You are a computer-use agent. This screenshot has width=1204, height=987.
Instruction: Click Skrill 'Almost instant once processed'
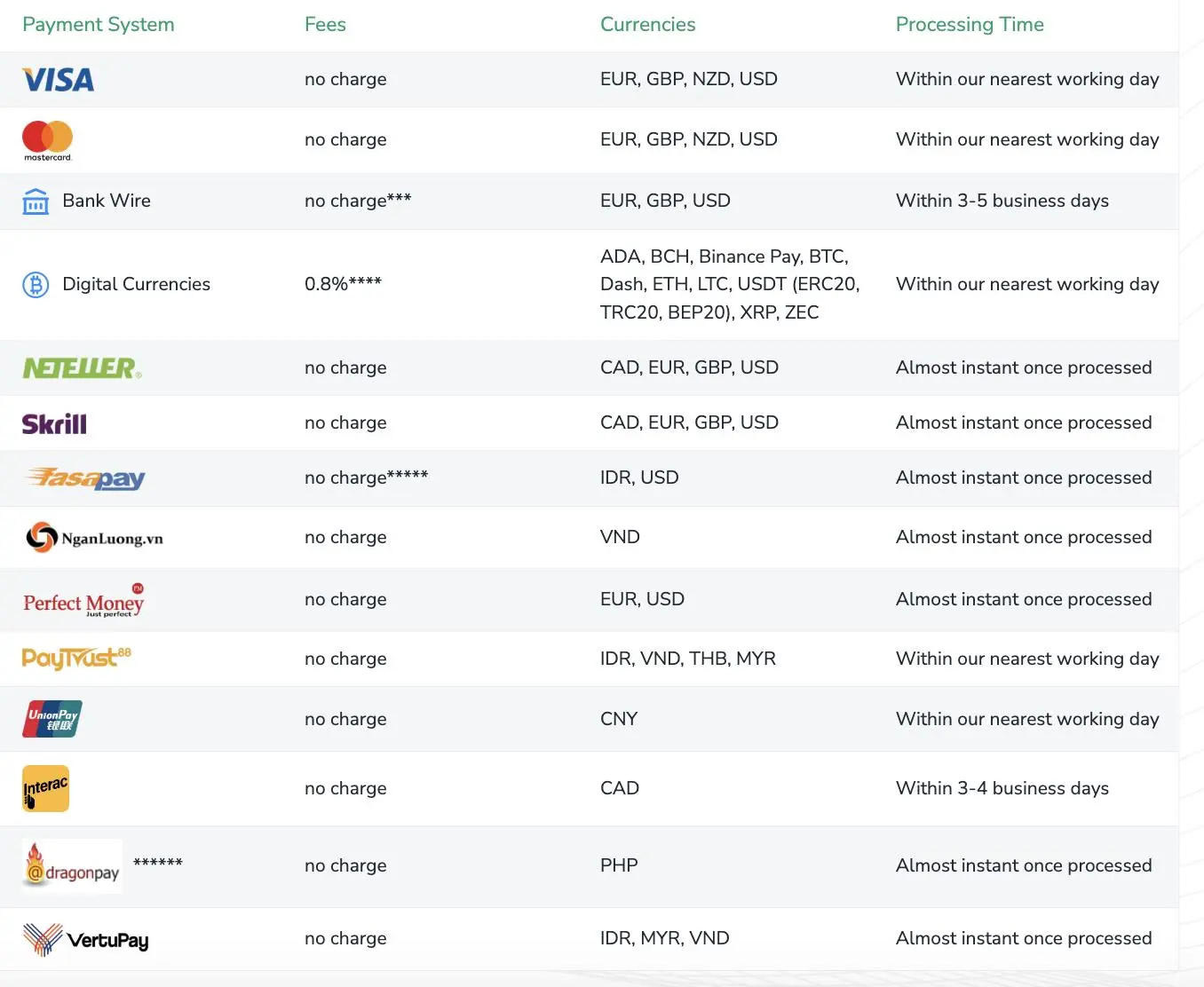pos(1024,422)
